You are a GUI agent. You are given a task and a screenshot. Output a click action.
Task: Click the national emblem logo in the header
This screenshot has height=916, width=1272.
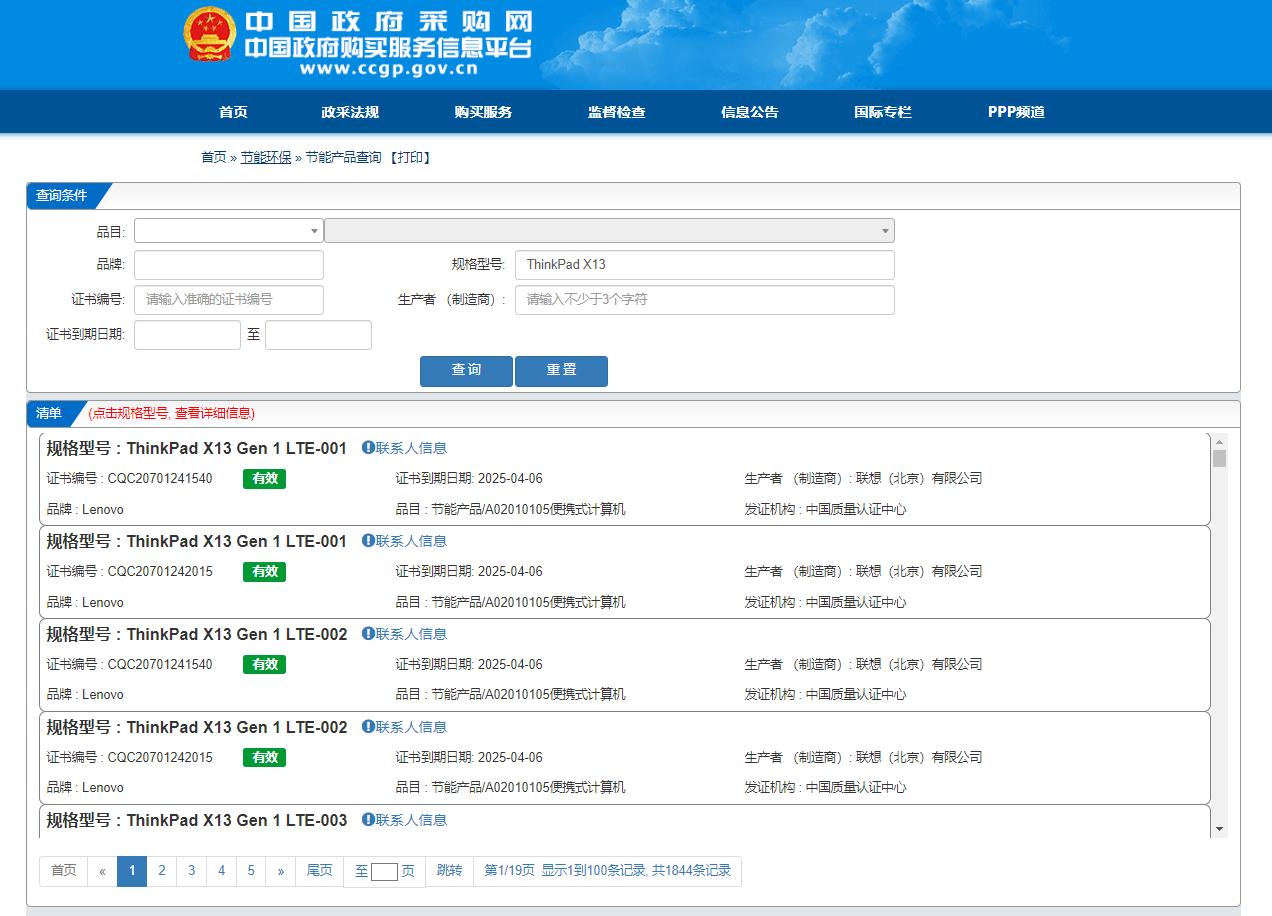click(x=209, y=35)
